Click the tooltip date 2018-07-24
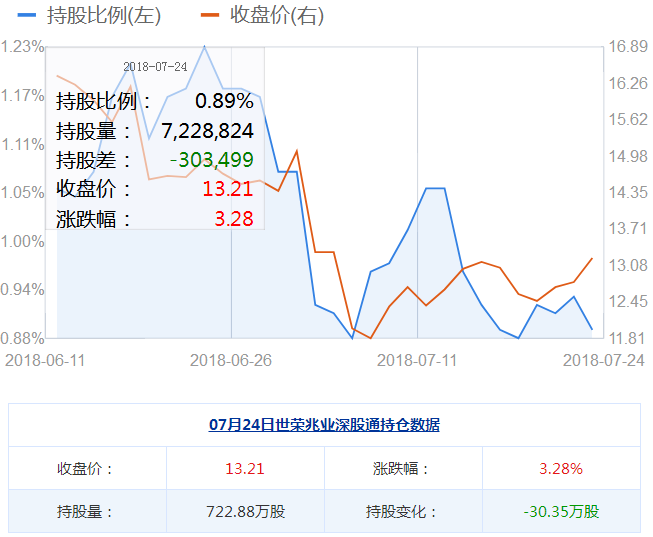Viewport: 653px width, 537px height. coord(155,67)
